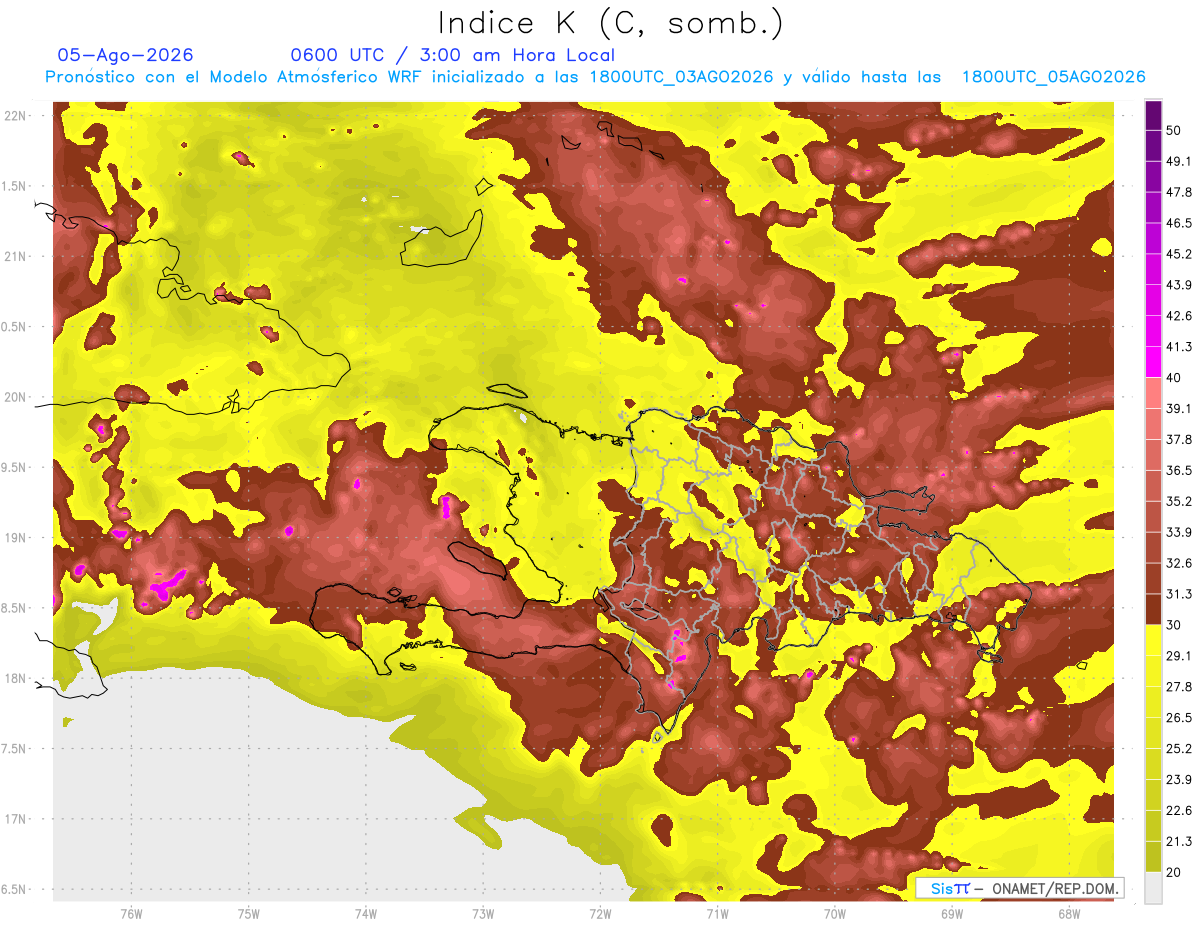
Task: Select the date label "05-Ago-2026"
Action: (x=126, y=55)
